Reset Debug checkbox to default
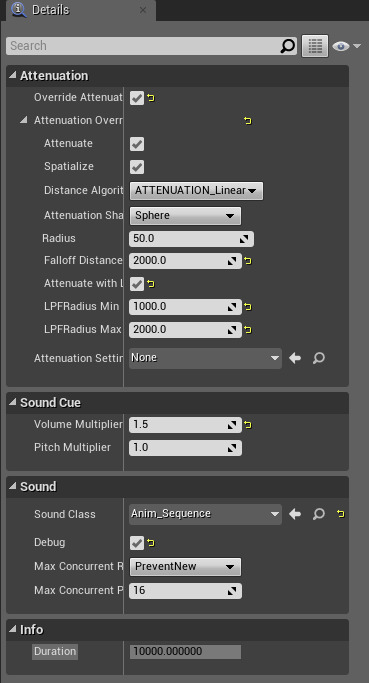Viewport: 369px width, 683px height. point(151,543)
